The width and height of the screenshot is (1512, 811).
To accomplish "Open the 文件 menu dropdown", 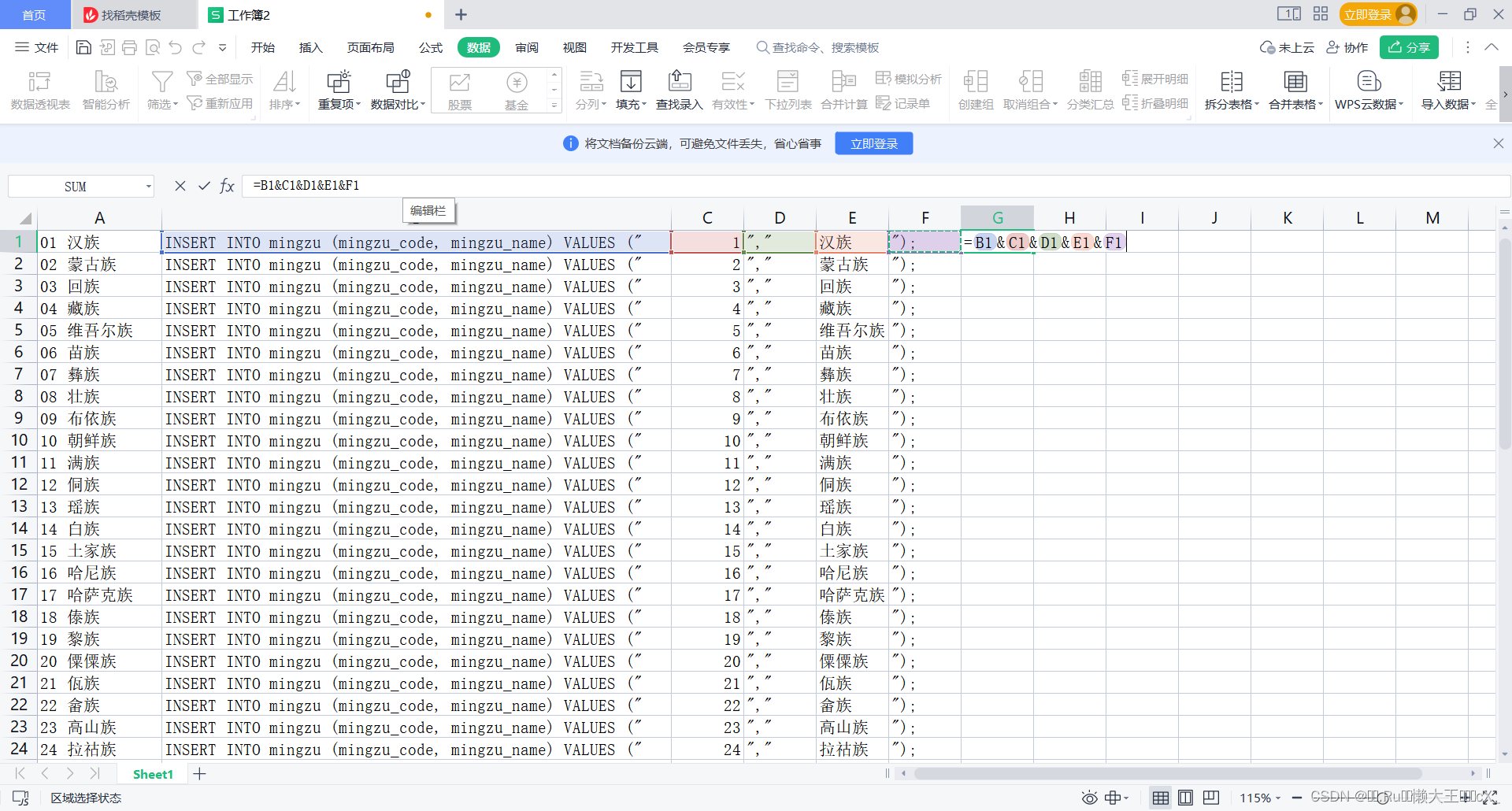I will [37, 48].
